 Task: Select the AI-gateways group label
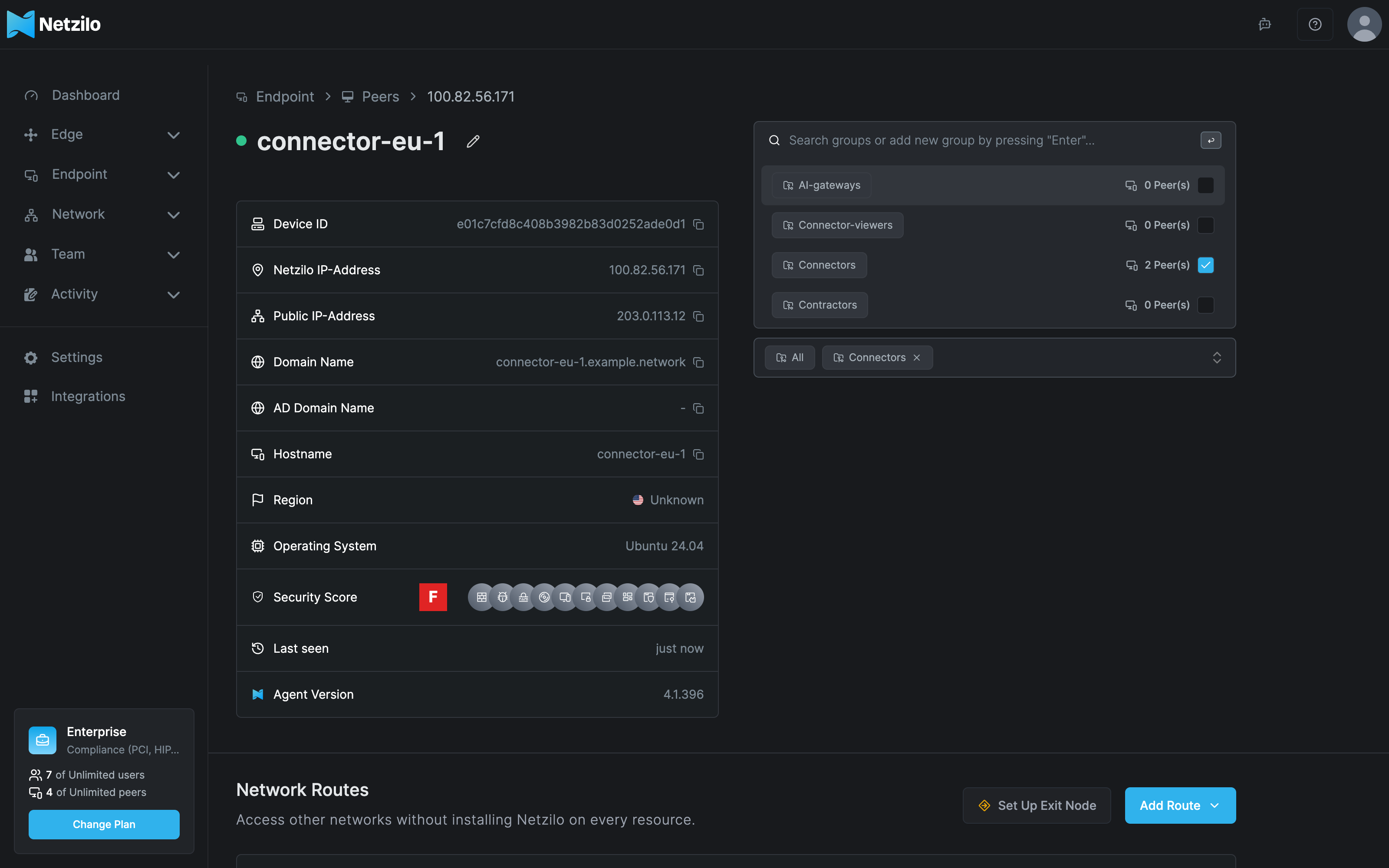point(821,185)
